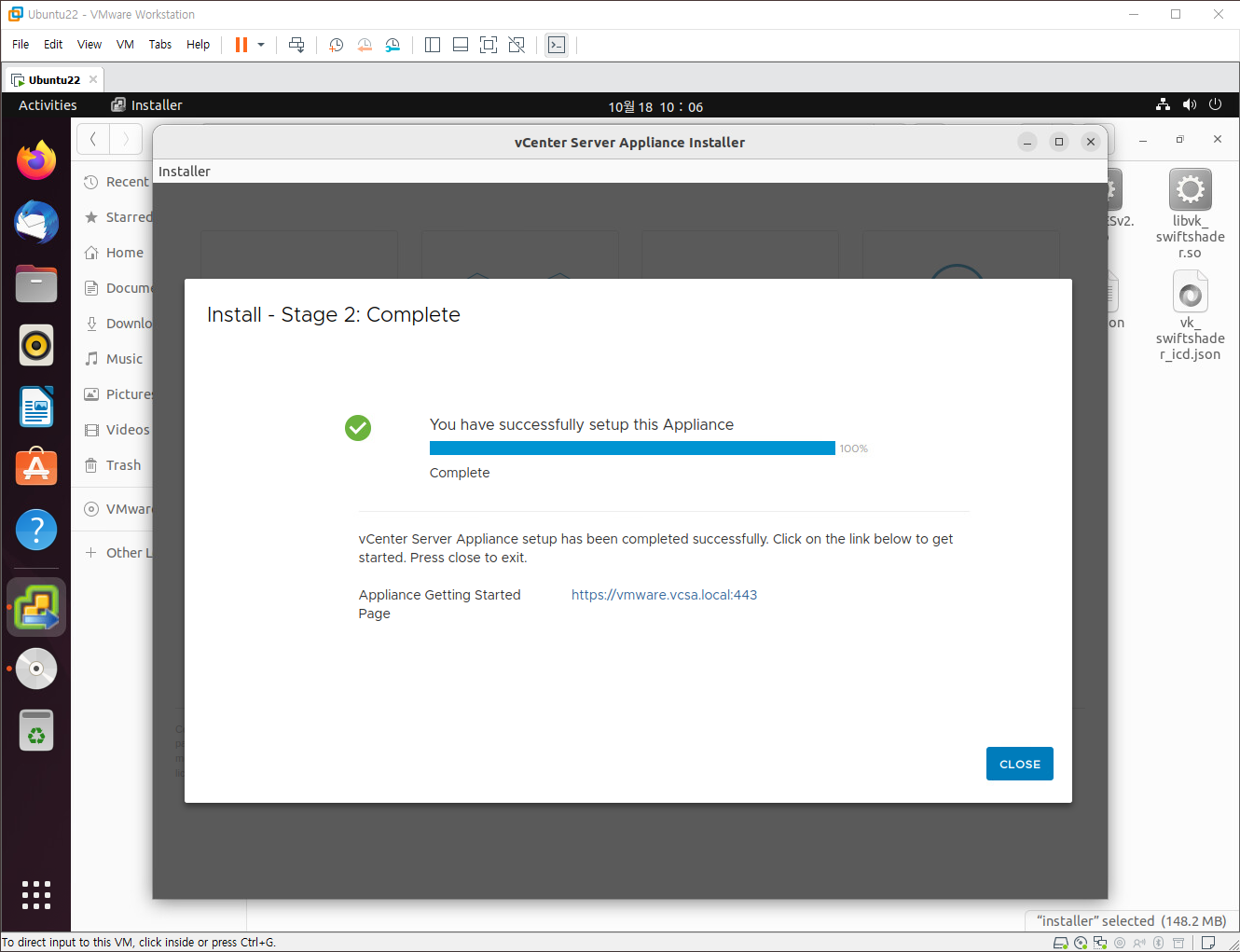Launch Rhythmbox from the dock

(36, 345)
